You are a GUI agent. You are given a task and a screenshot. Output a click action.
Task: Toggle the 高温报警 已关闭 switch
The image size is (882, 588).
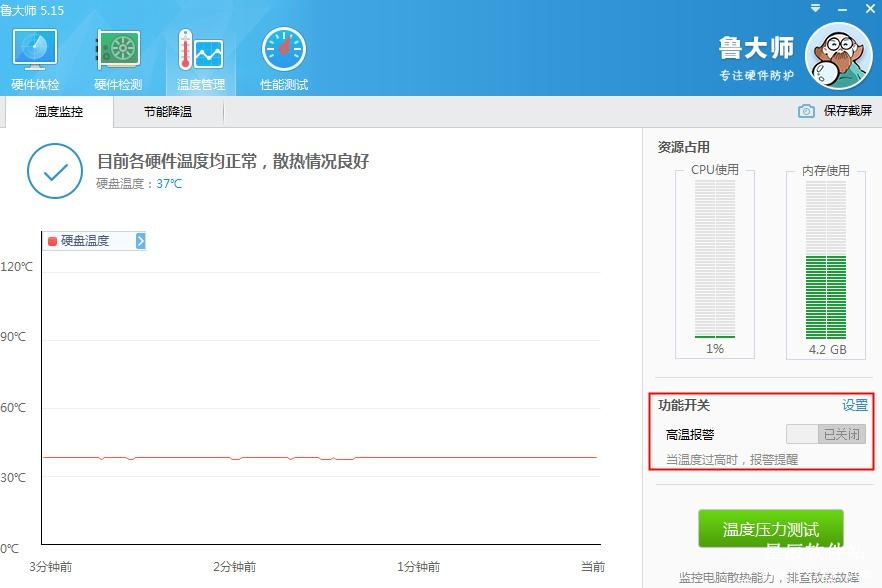[826, 434]
